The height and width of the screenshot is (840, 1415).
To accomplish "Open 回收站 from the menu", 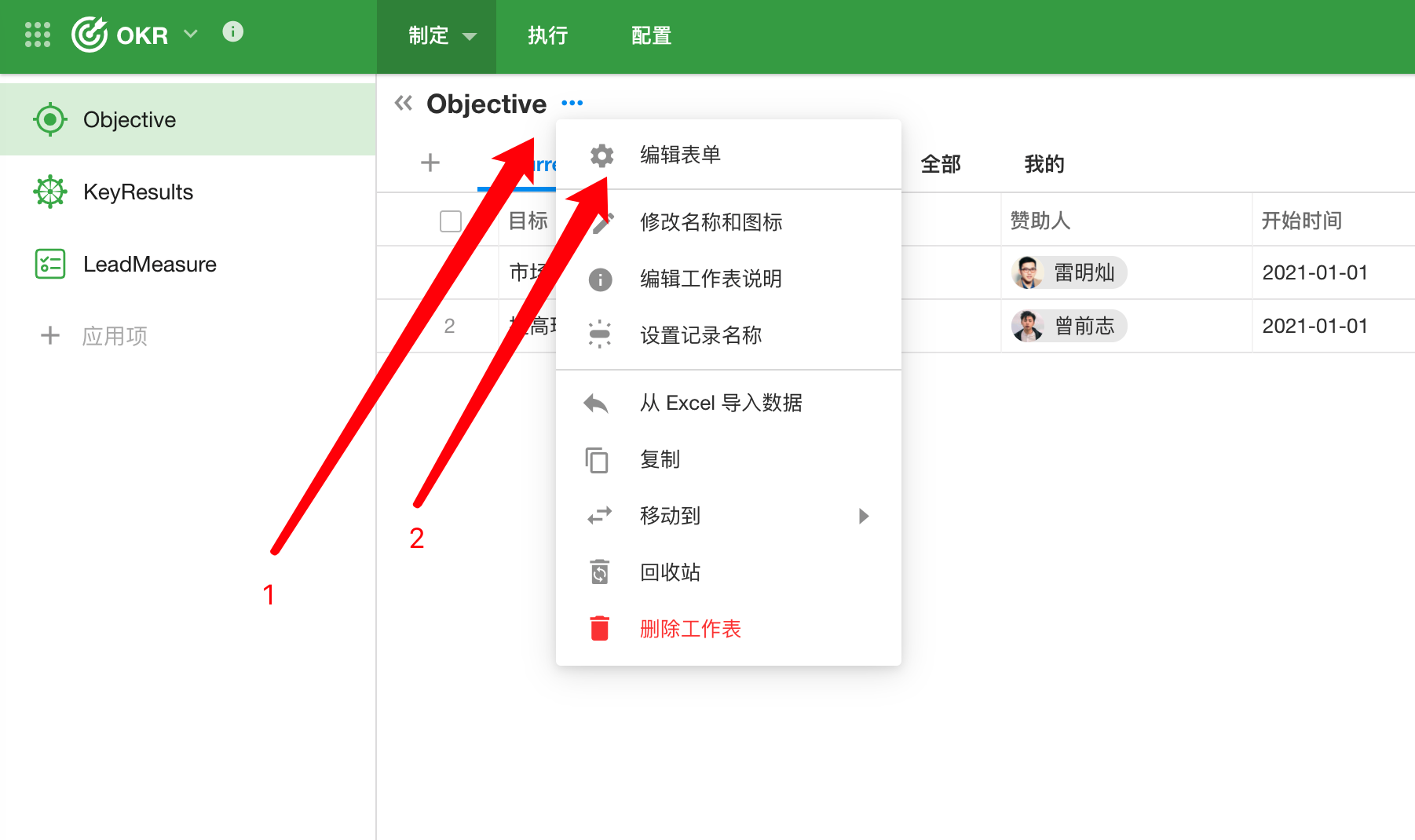I will click(x=729, y=572).
